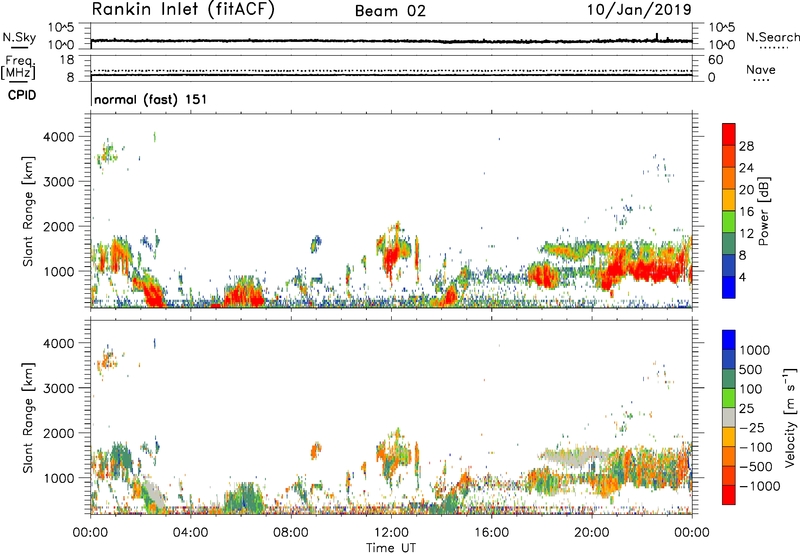Viewport: 800px width, 554px height.
Task: Click the '16' tick on Power colorbar
Action: 746,212
